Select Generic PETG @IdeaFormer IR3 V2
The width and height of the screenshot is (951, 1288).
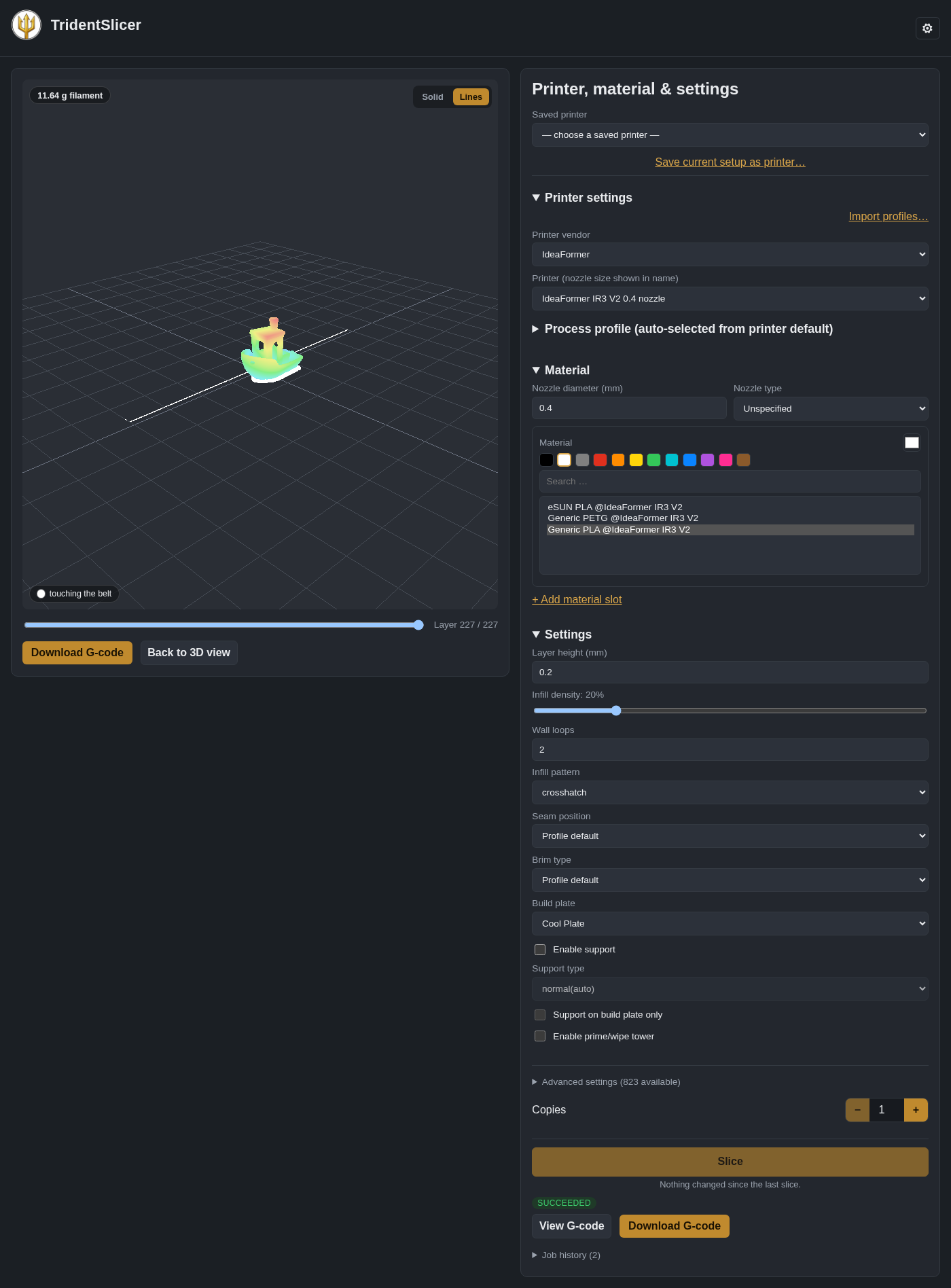click(730, 518)
